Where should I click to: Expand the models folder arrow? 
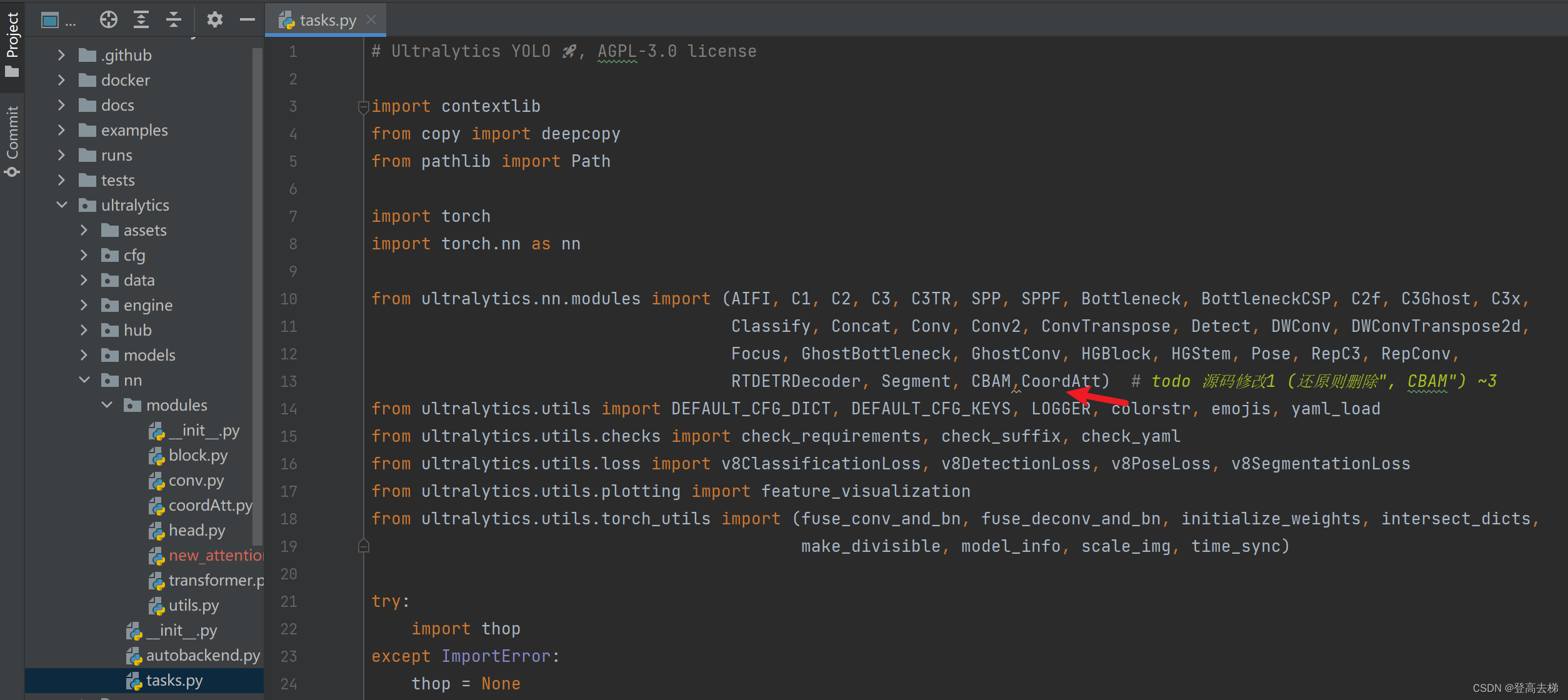84,355
